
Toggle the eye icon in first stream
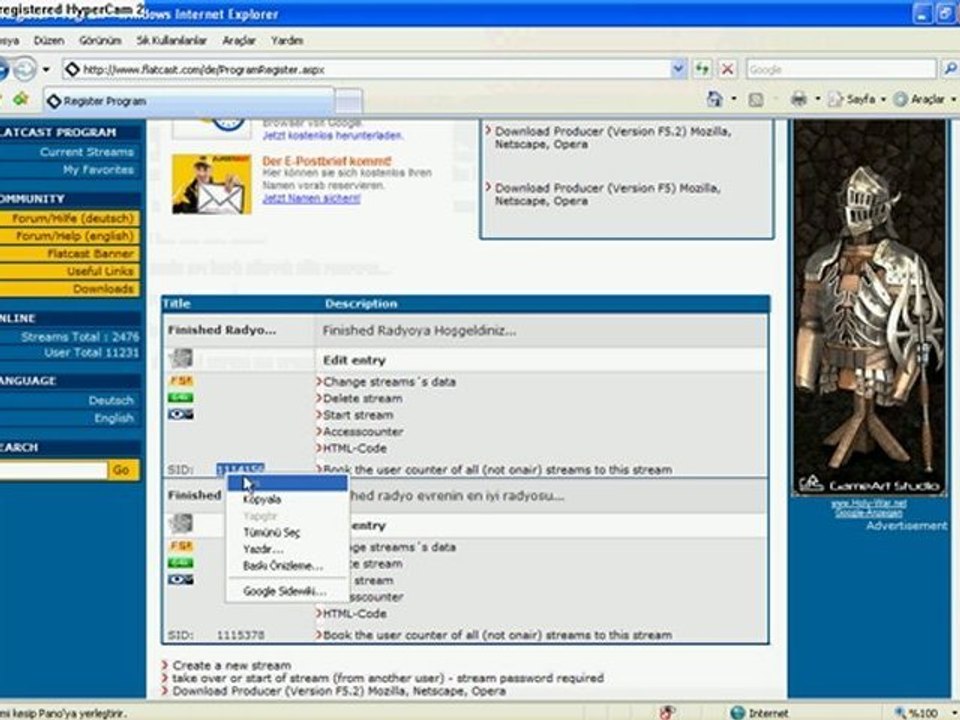181,414
